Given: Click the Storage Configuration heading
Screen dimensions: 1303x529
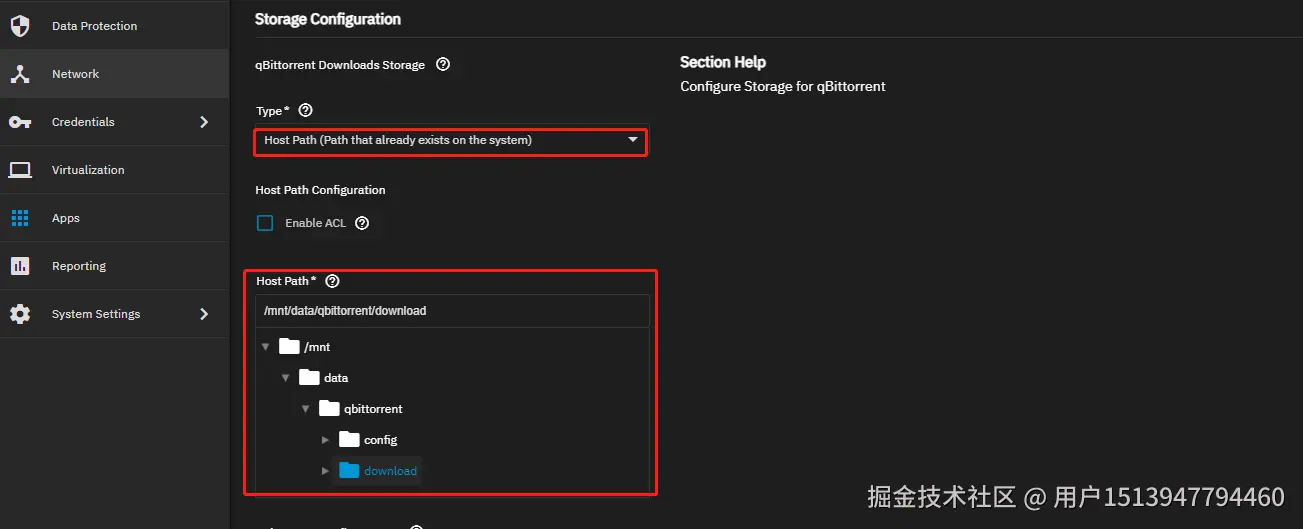Looking at the screenshot, I should [328, 19].
